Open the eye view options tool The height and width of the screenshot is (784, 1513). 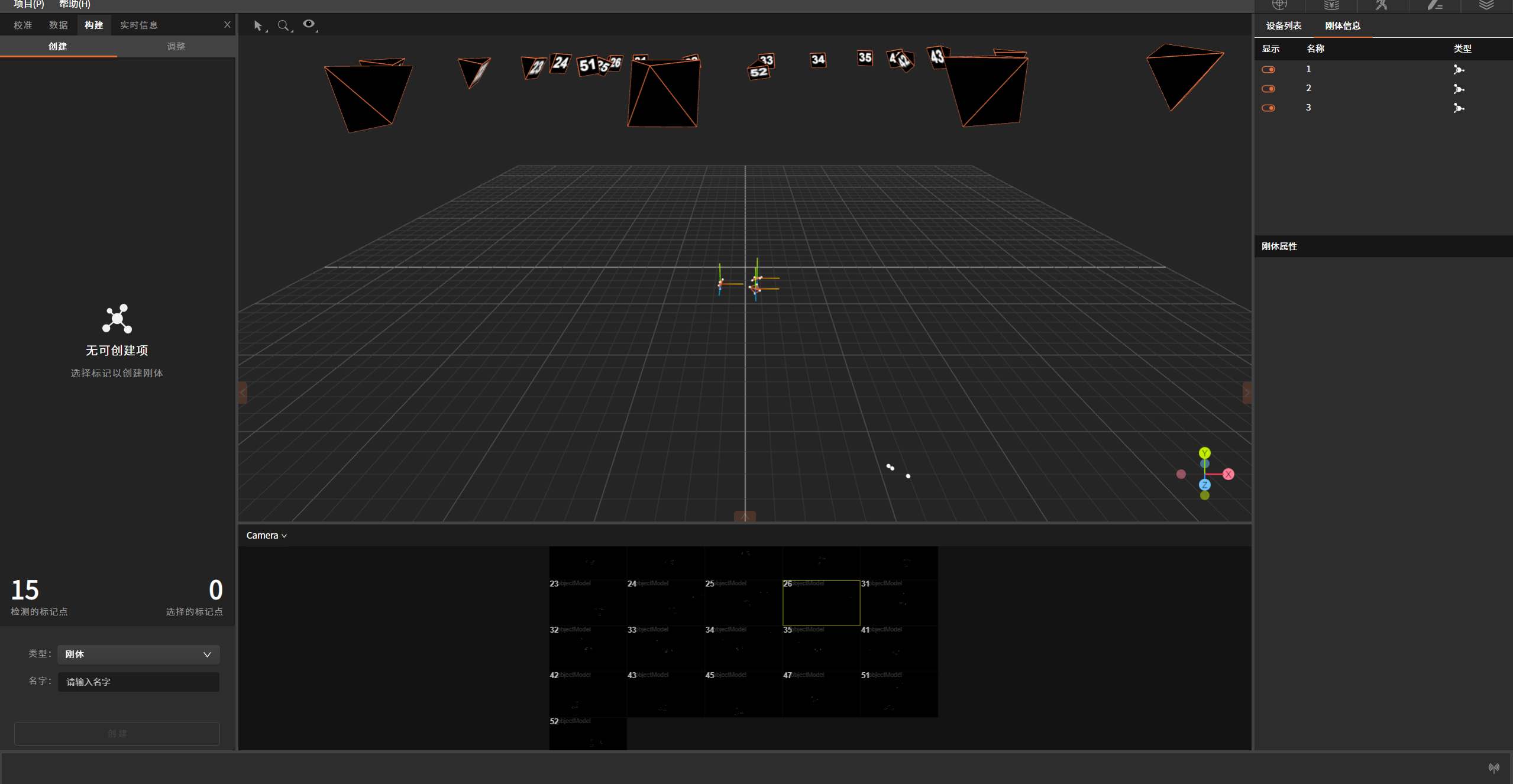pos(309,24)
